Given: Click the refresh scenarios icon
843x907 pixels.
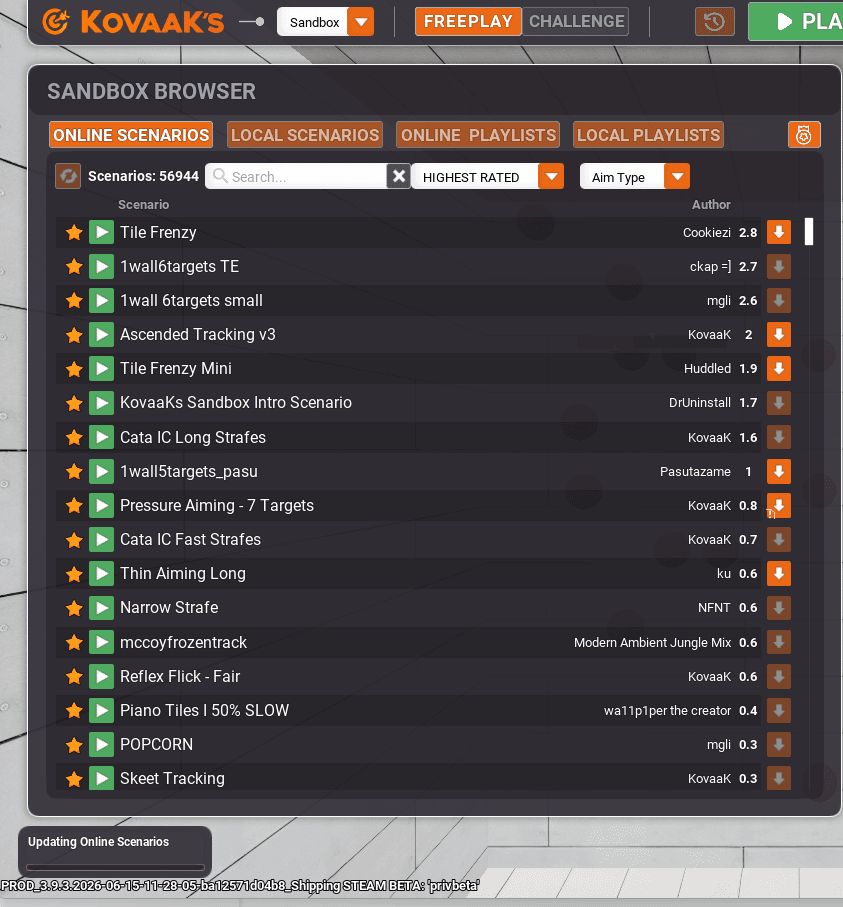Looking at the screenshot, I should 68,176.
